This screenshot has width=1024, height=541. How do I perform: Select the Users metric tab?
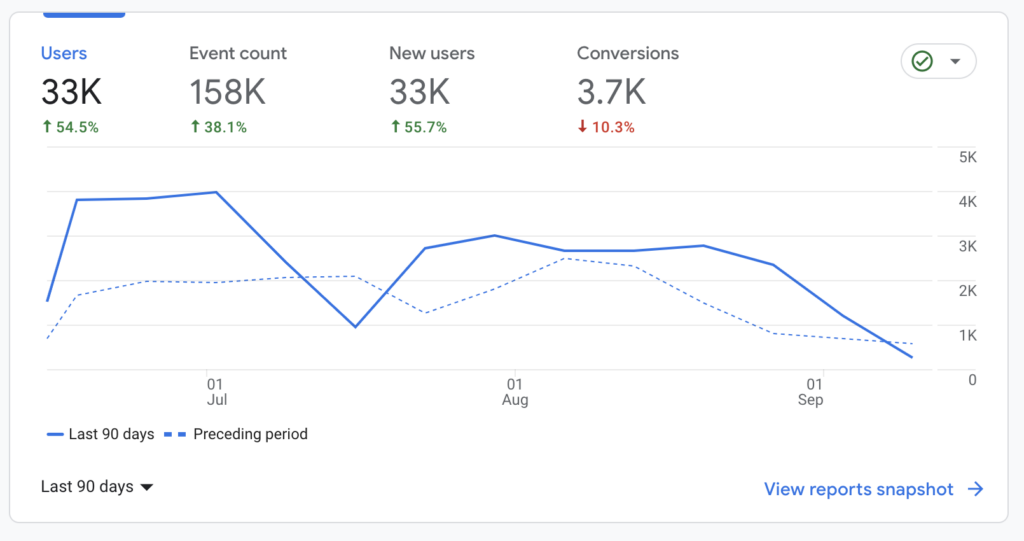tap(64, 54)
